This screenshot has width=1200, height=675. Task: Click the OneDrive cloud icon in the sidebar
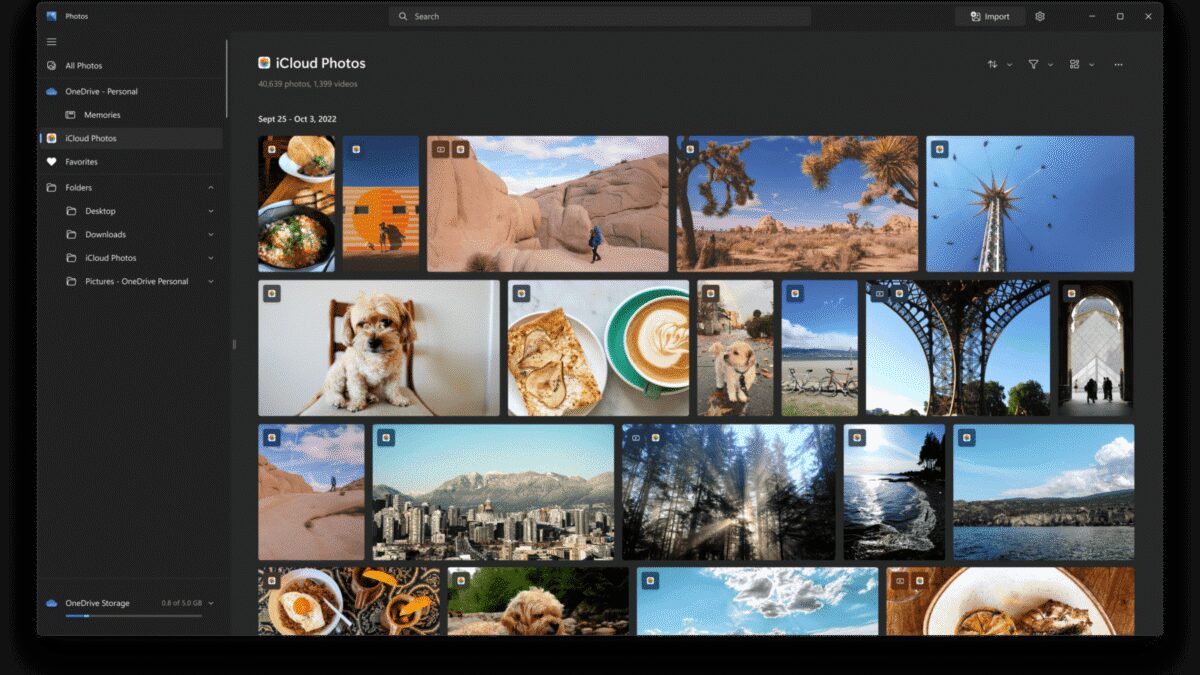pyautogui.click(x=50, y=90)
